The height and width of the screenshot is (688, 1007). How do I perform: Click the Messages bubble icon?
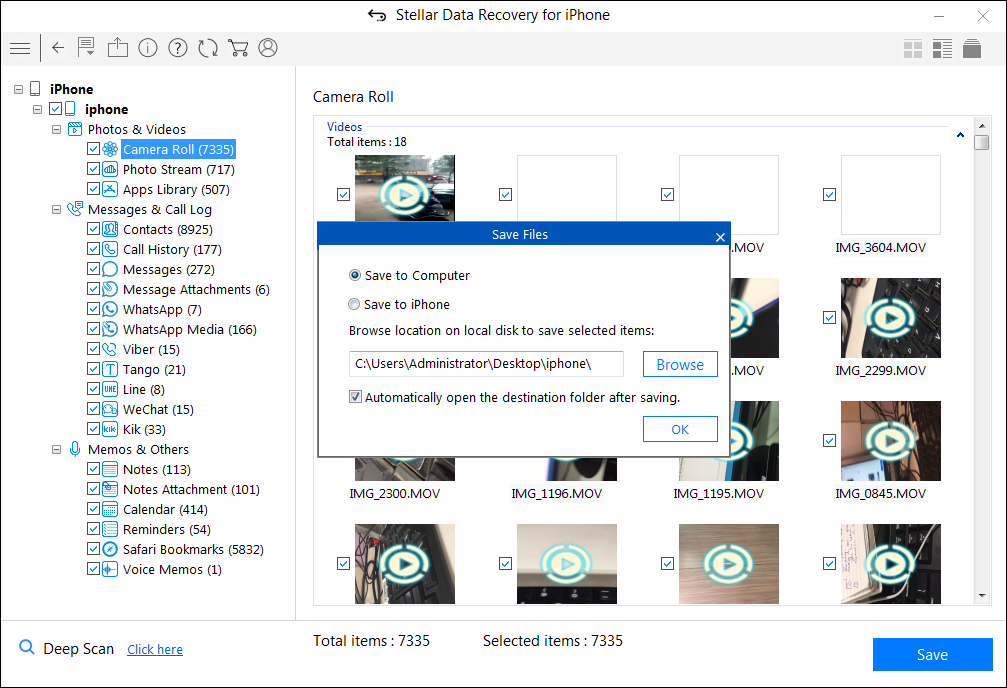110,269
